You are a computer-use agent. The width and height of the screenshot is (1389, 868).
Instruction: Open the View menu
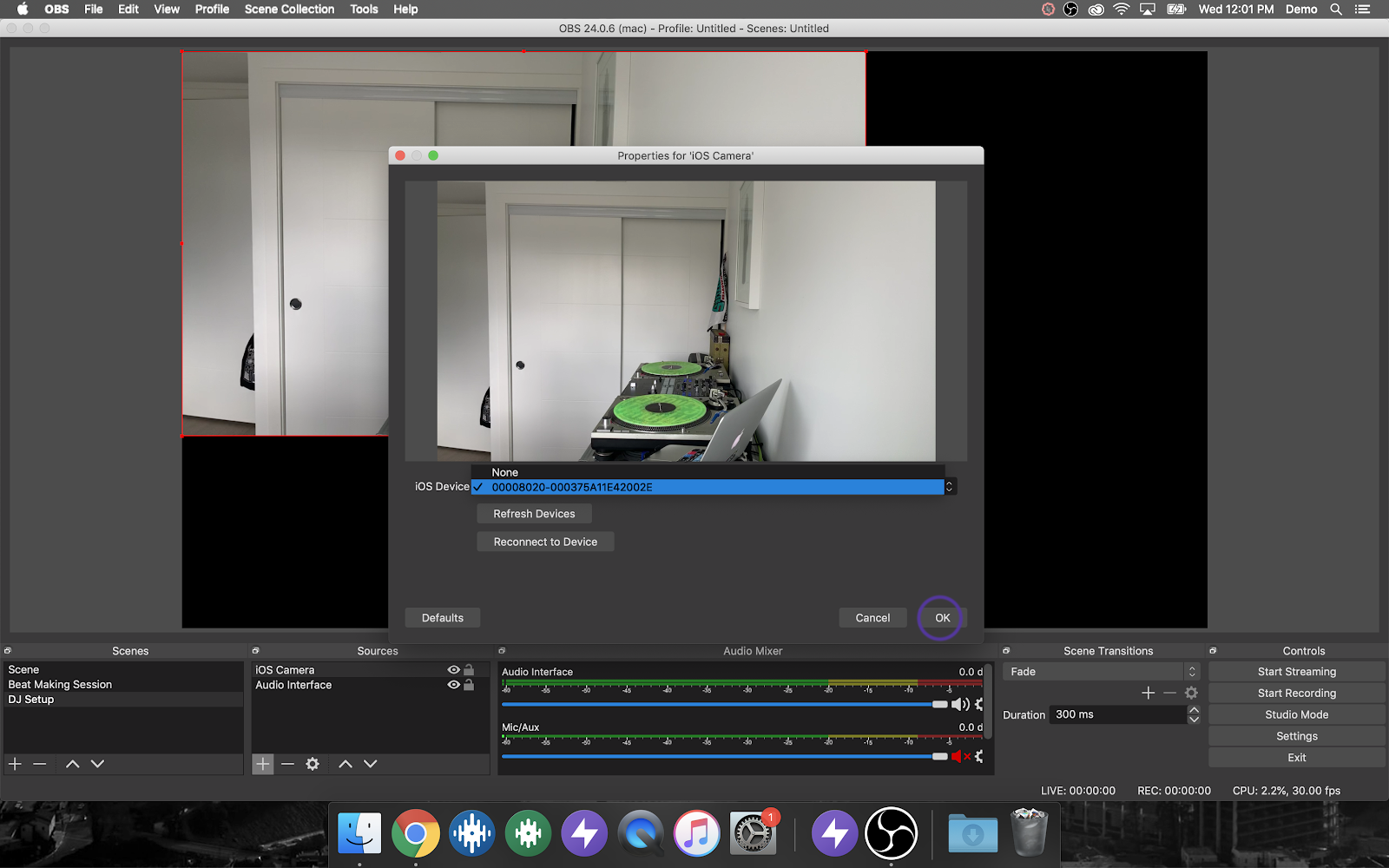point(167,10)
